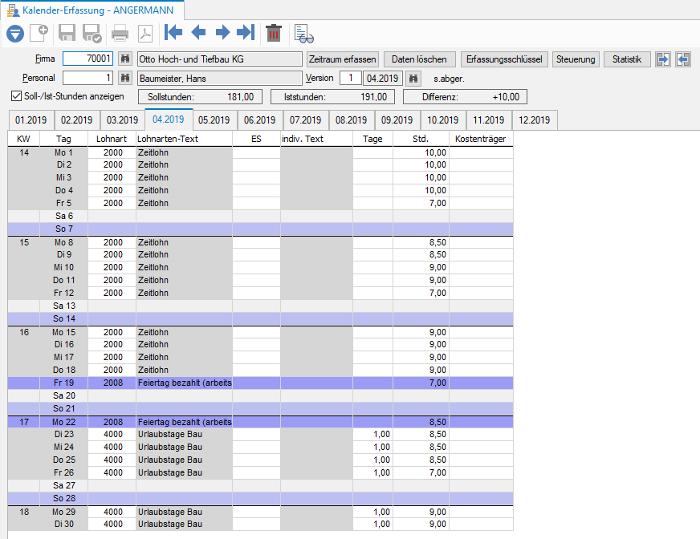Click the Zeitraum erfassen button
Viewport: 700px width, 539px height.
[x=342, y=59]
